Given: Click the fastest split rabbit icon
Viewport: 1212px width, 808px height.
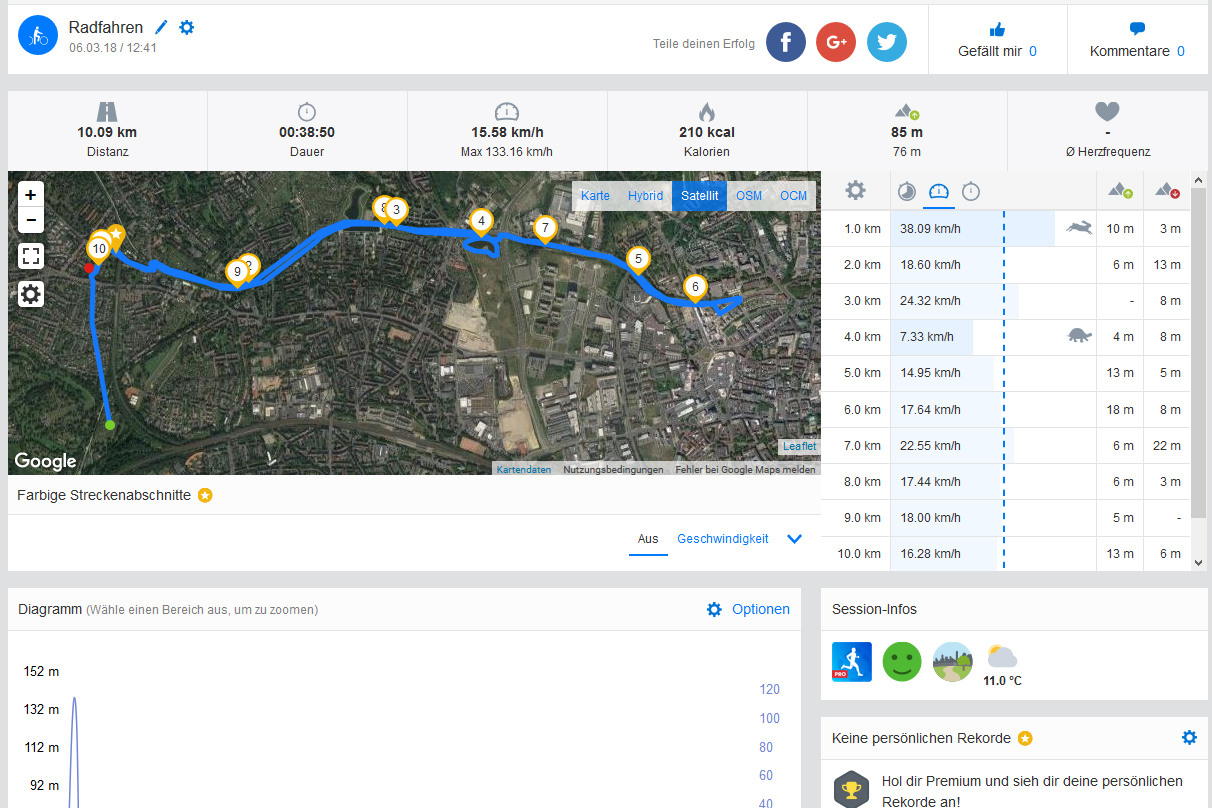Looking at the screenshot, I should [x=1078, y=229].
